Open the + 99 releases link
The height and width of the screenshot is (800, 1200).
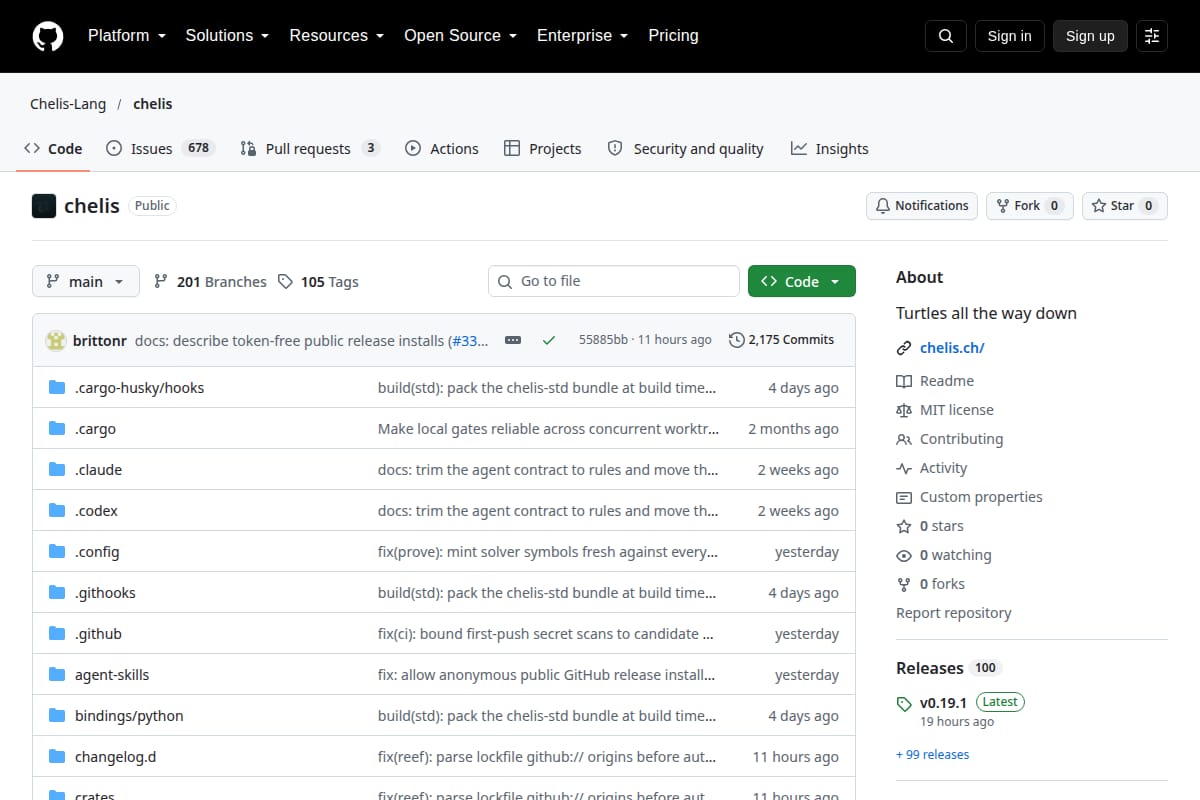coord(932,755)
